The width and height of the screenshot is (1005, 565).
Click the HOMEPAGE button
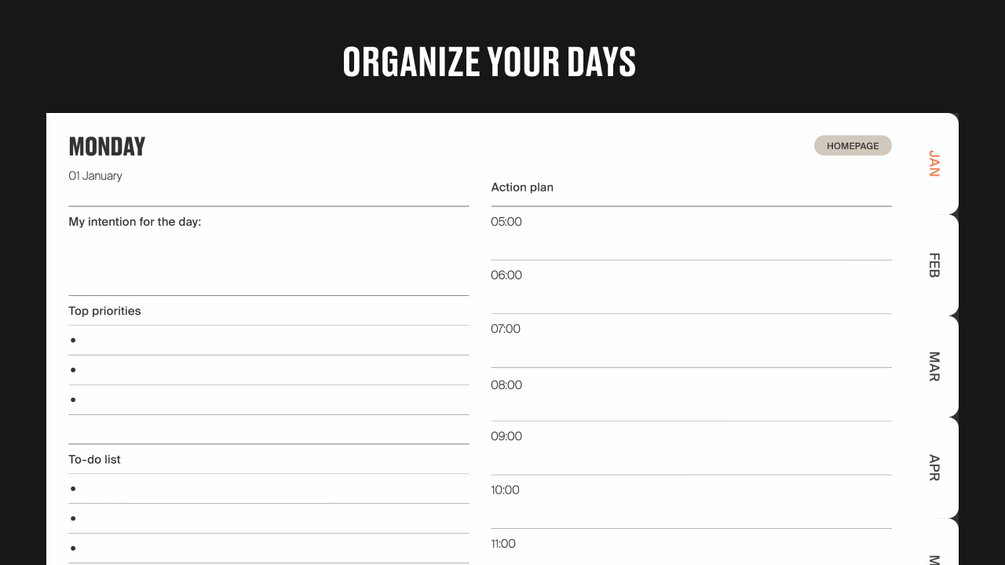point(852,146)
